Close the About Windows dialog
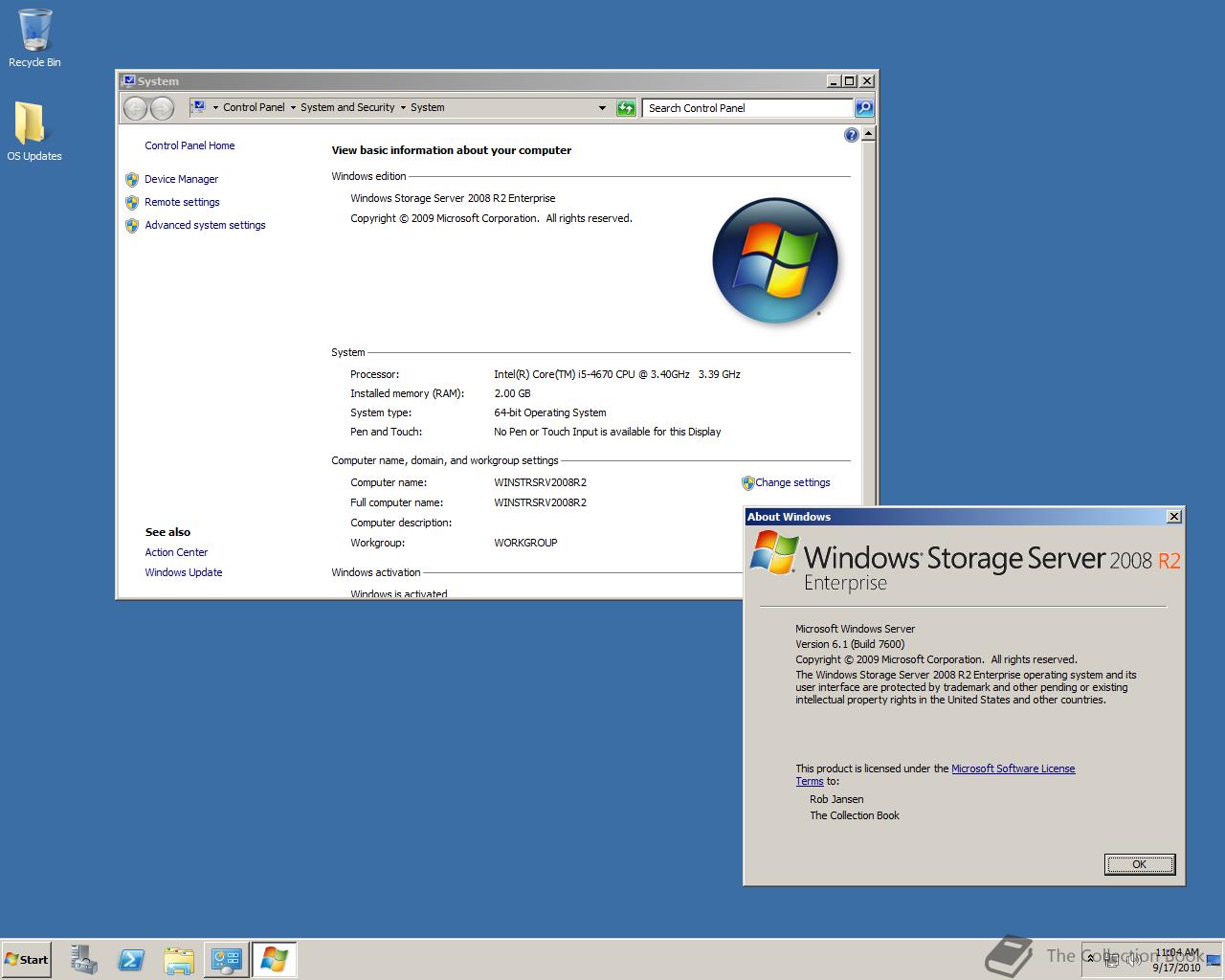 (x=1173, y=517)
